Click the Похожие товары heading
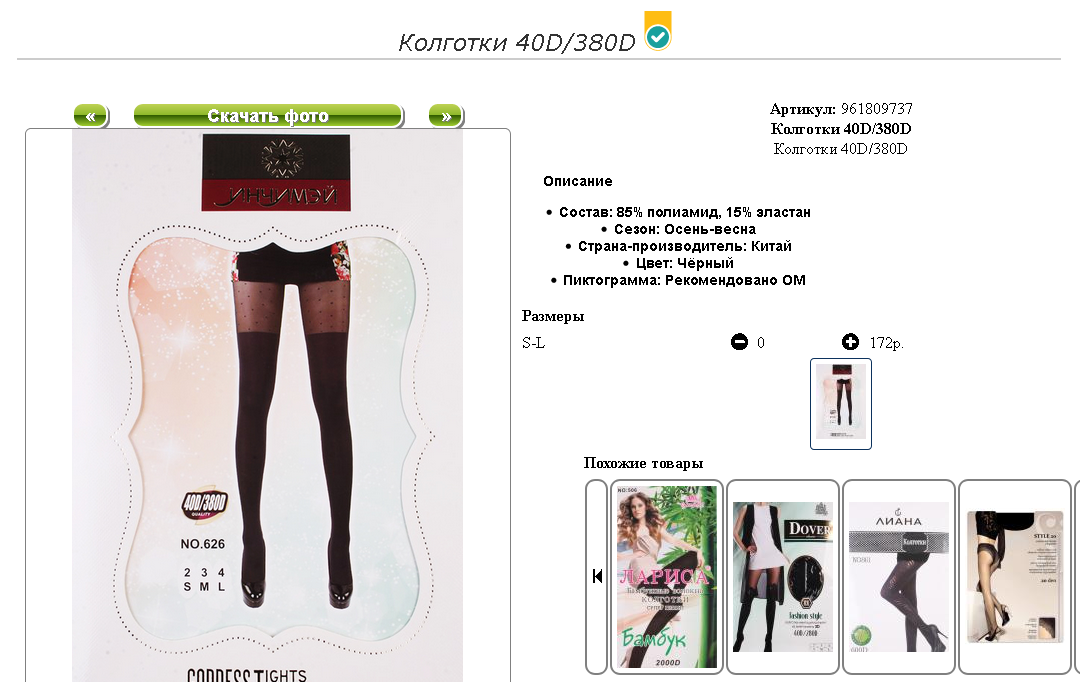The image size is (1080, 682). (x=643, y=463)
